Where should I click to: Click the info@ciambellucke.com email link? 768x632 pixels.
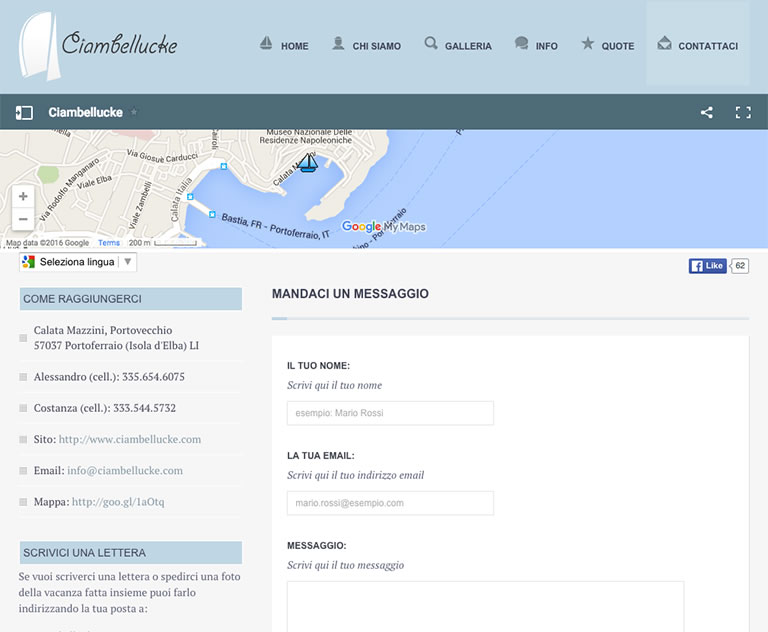click(125, 470)
